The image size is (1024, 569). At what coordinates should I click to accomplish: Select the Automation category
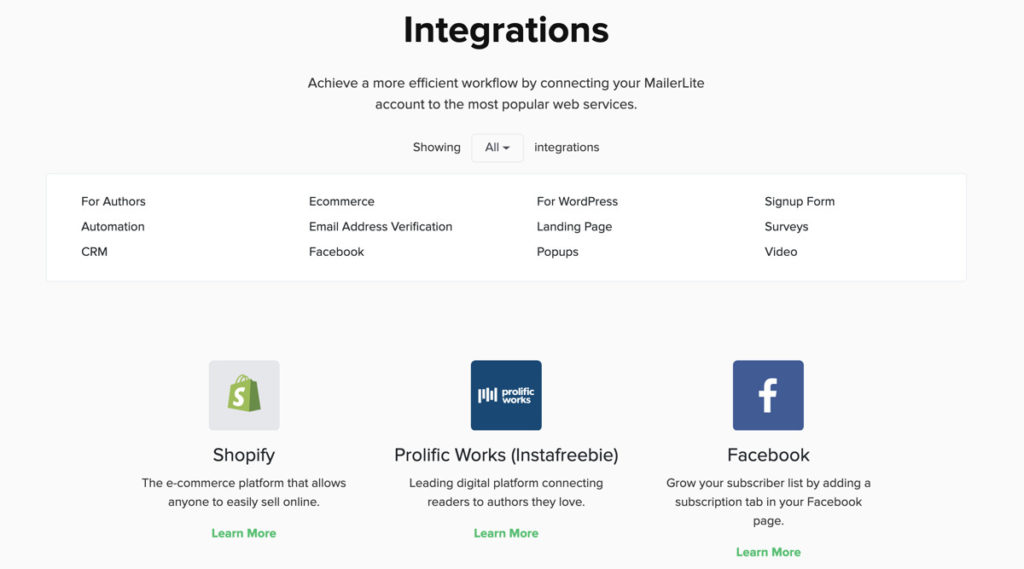click(x=112, y=227)
